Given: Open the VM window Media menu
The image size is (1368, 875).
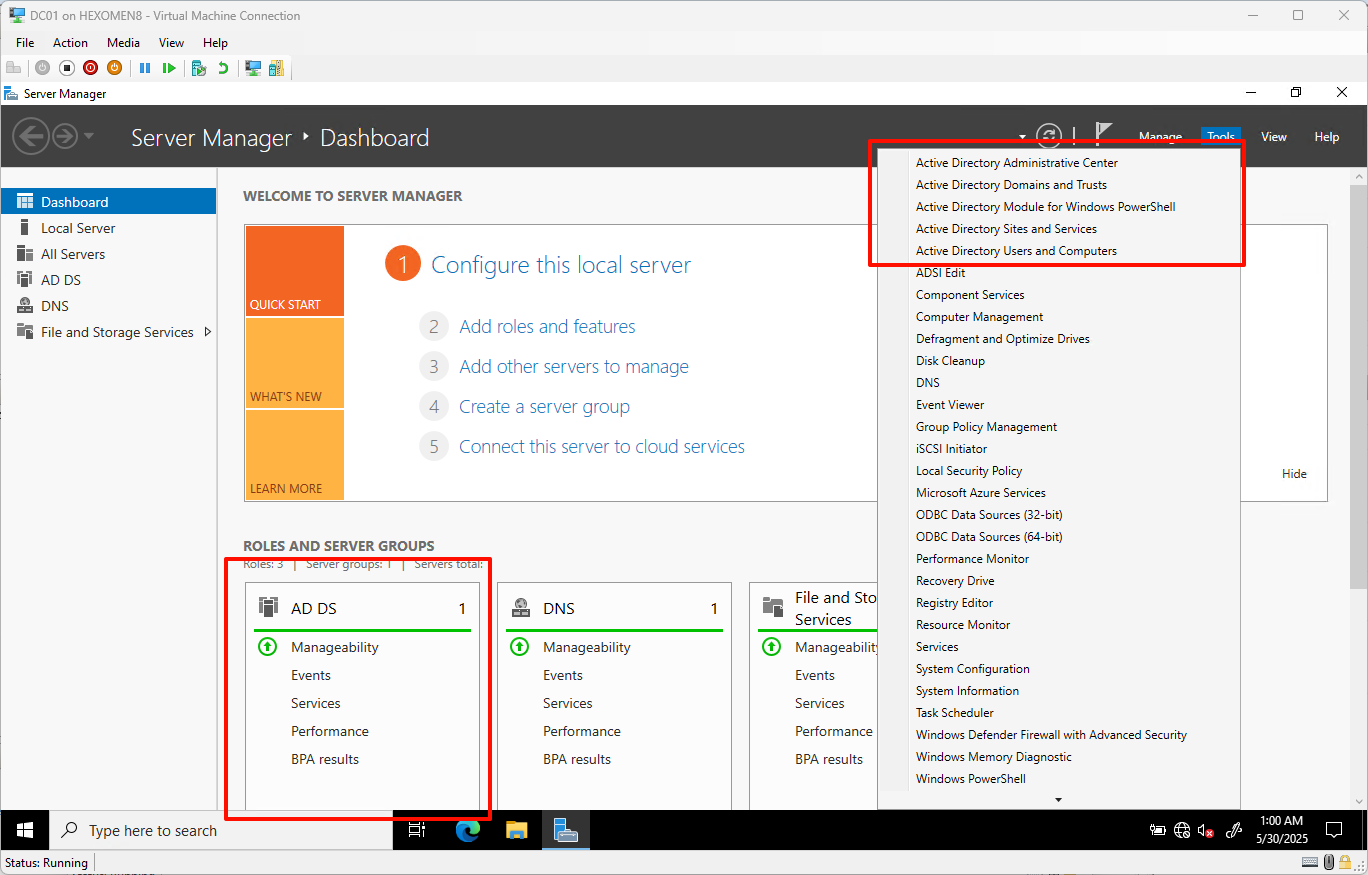Looking at the screenshot, I should click(124, 43).
